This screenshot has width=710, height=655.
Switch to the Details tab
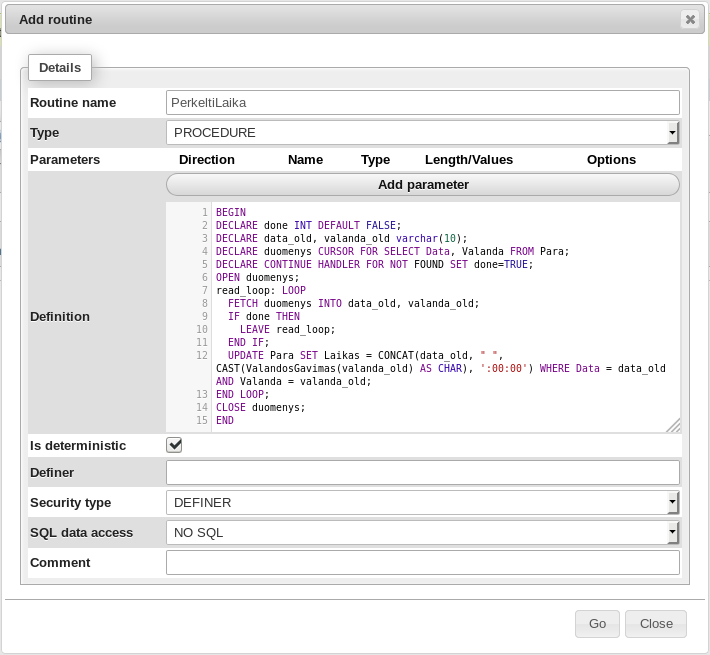(x=60, y=68)
